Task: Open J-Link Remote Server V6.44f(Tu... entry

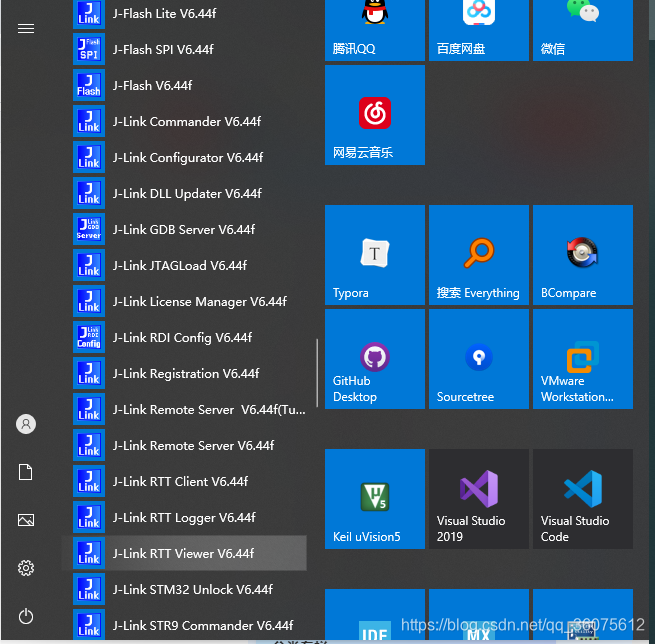Action: click(x=184, y=409)
